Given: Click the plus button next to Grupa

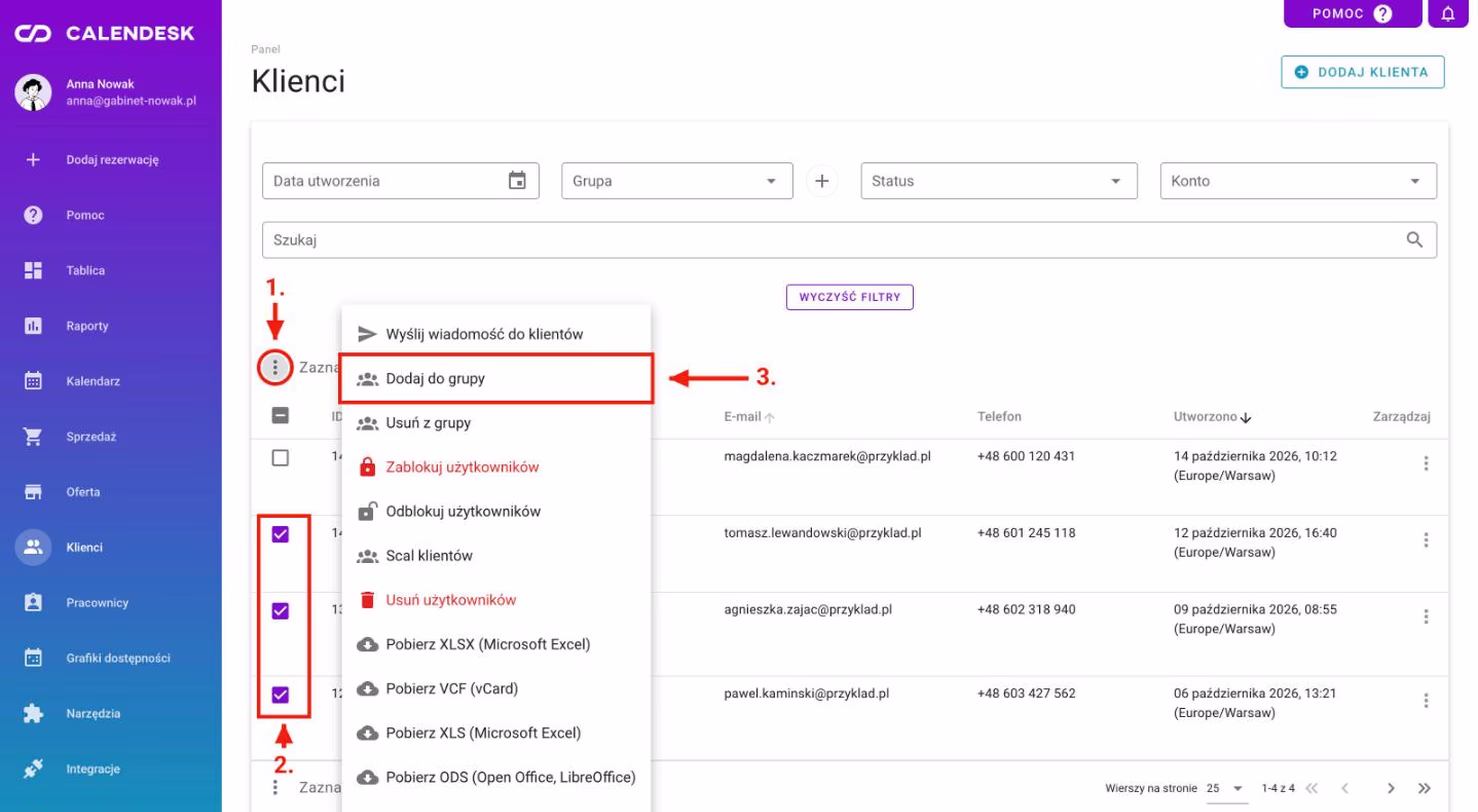Looking at the screenshot, I should coord(822,181).
